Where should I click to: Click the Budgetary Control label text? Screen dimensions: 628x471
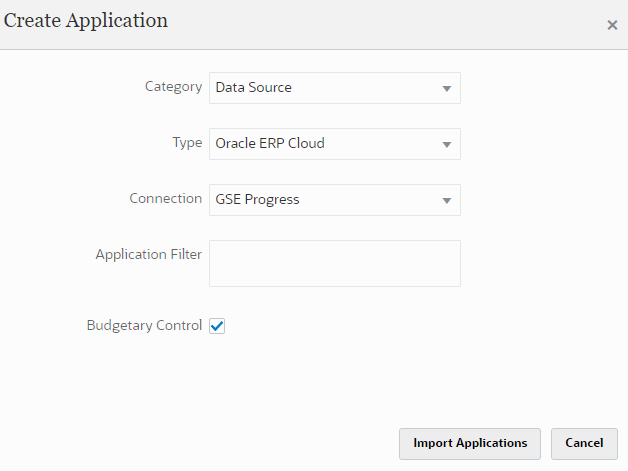tap(144, 326)
